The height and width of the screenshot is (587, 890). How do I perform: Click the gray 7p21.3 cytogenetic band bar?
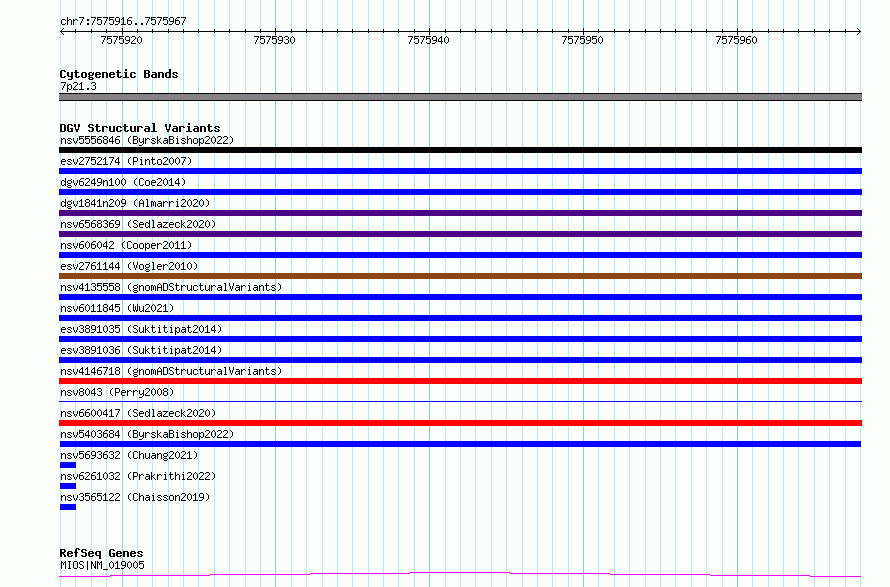point(460,97)
